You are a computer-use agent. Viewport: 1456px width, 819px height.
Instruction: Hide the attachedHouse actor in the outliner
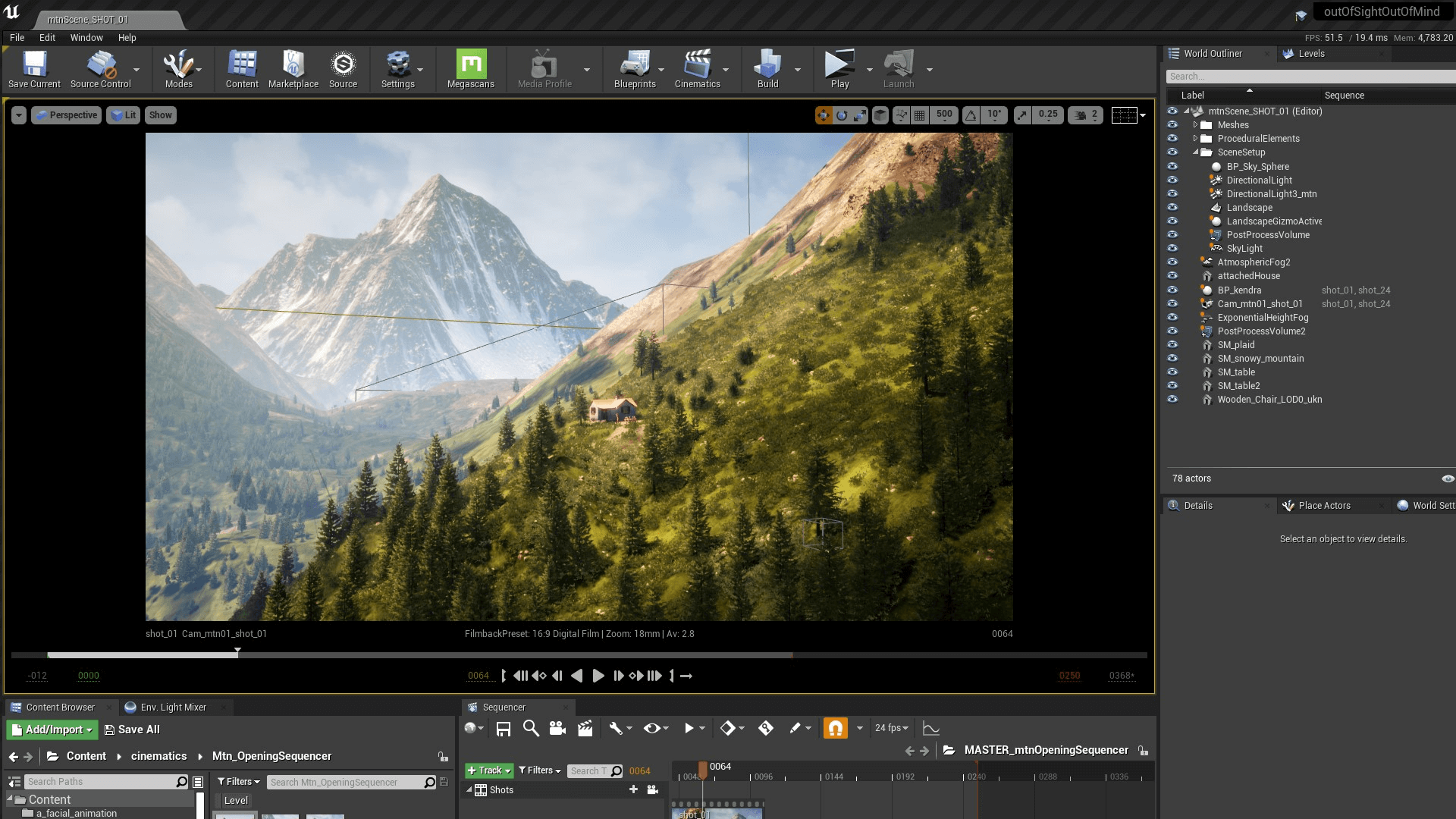(1172, 275)
